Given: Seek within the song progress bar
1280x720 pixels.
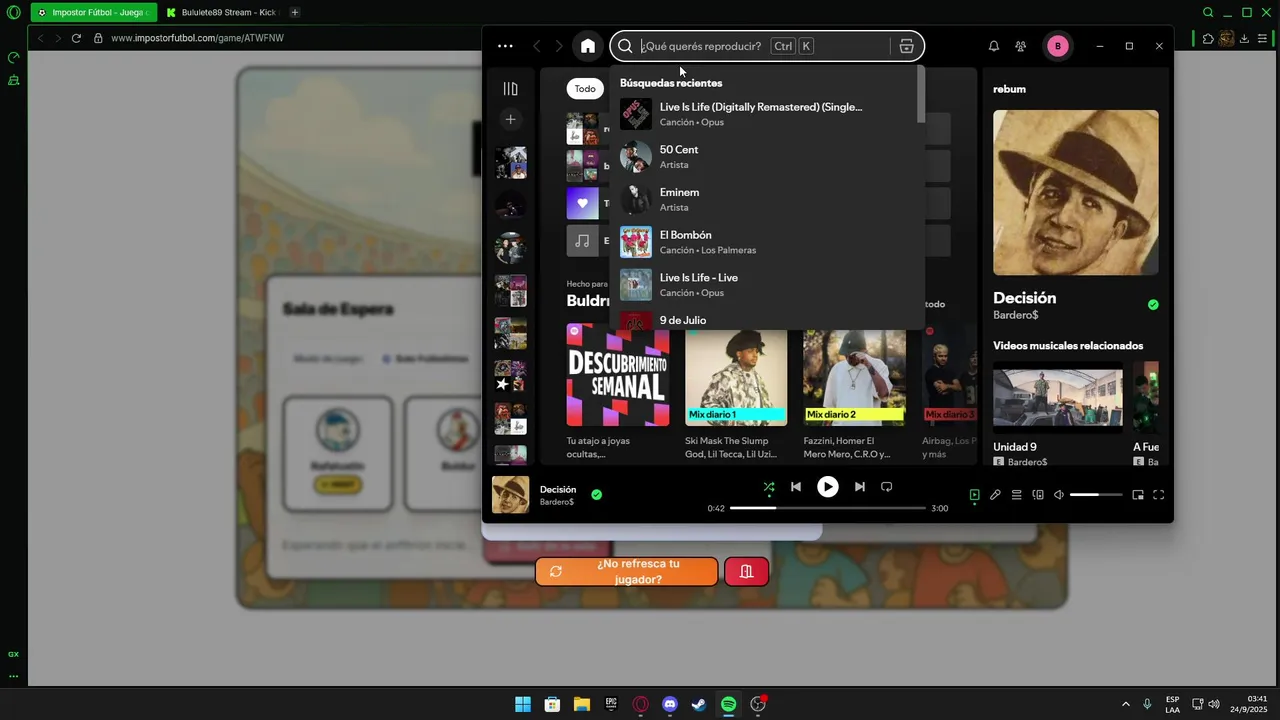Looking at the screenshot, I should click(827, 508).
